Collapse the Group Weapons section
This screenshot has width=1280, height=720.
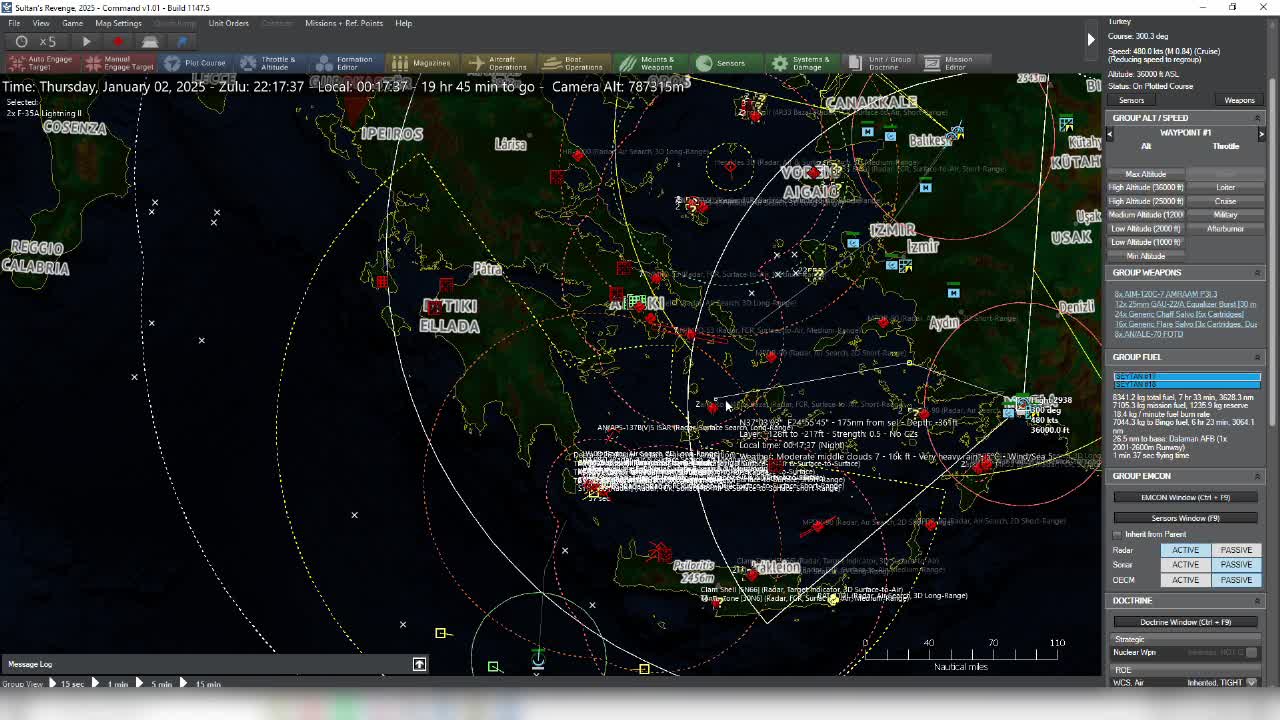click(1257, 272)
